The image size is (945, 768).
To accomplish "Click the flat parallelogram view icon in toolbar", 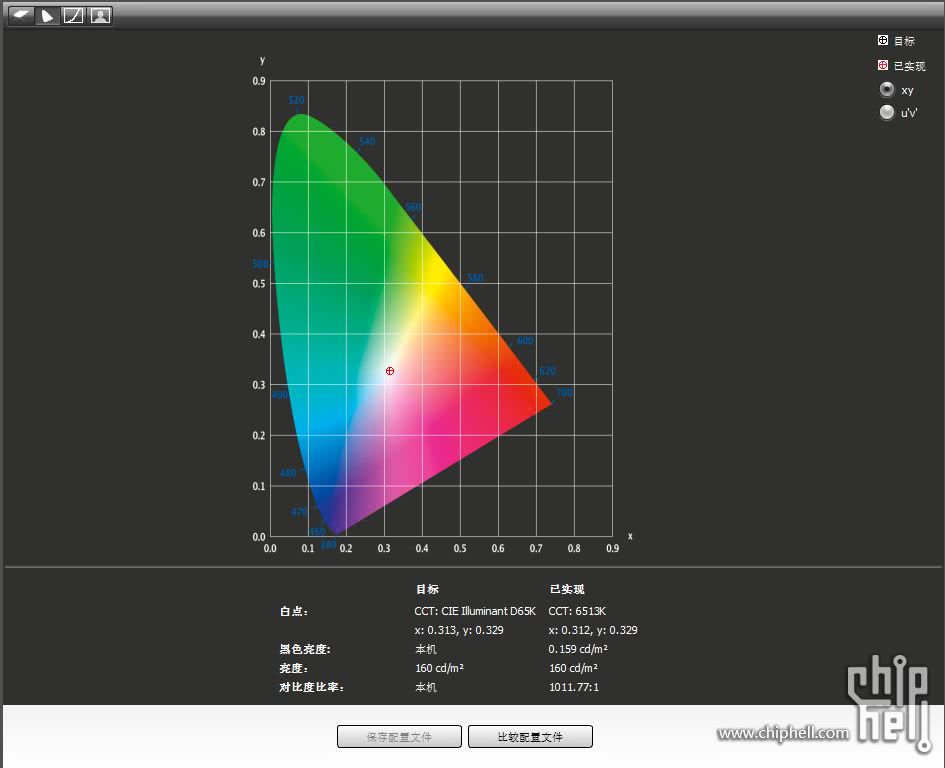I will point(21,15).
